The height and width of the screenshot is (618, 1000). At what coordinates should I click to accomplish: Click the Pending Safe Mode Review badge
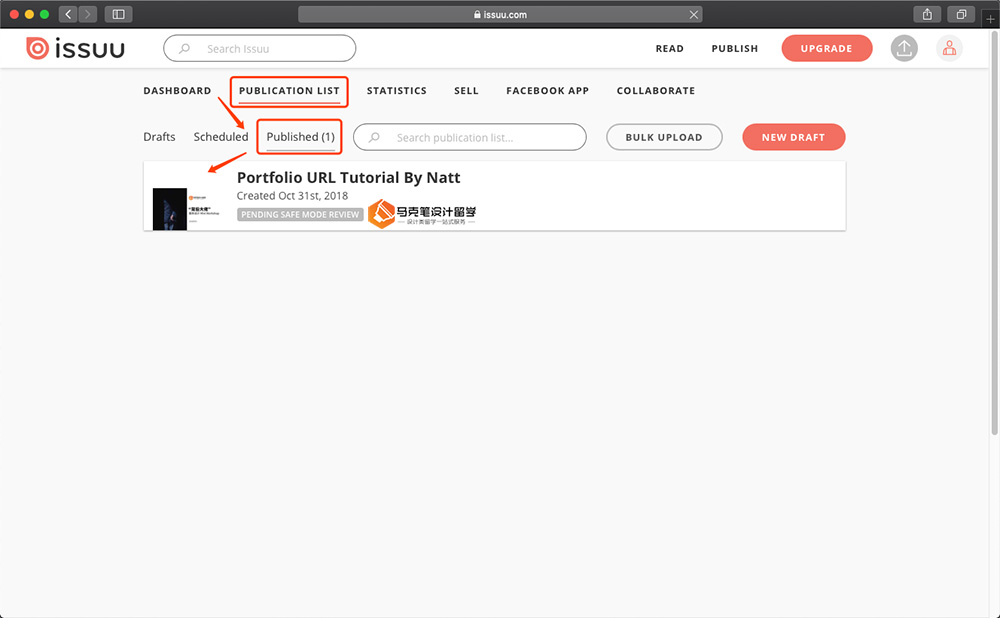click(300, 214)
